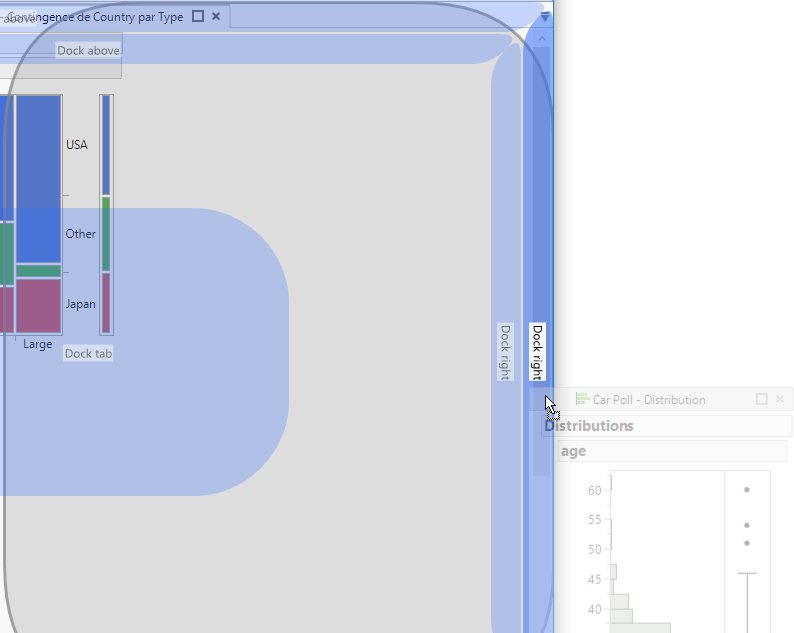The image size is (794, 633).
Task: Click the 45 axis label in age histogram
Action: (x=594, y=579)
